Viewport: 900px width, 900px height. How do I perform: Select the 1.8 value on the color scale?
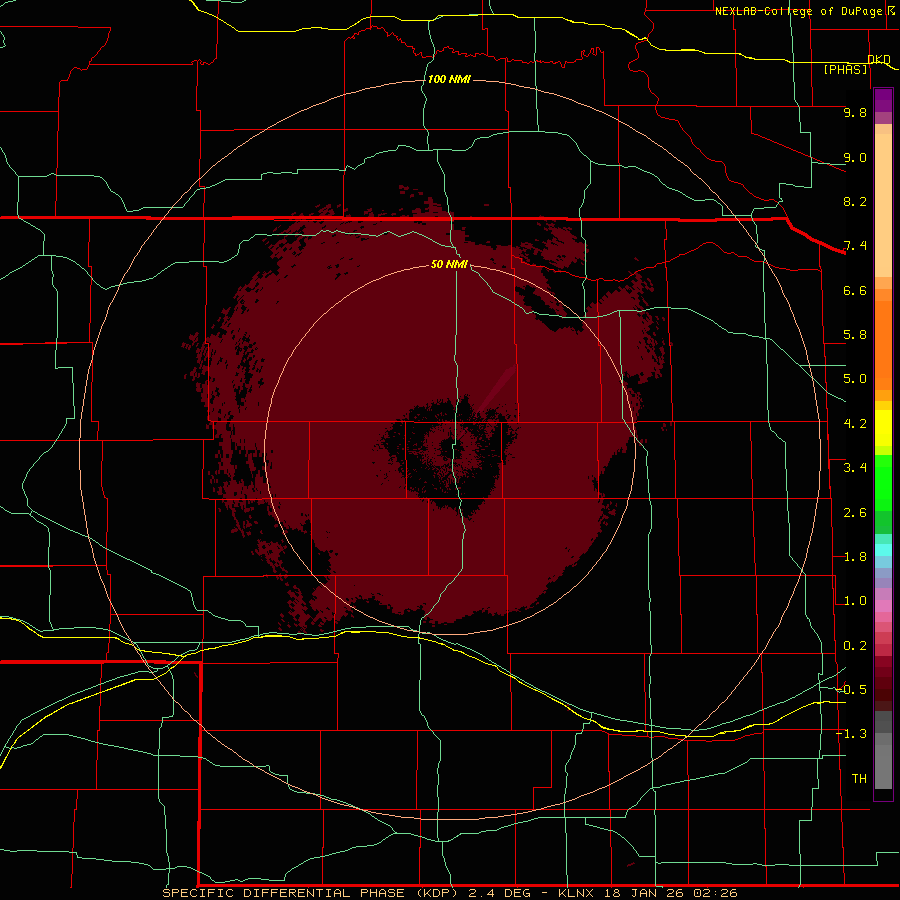[855, 557]
